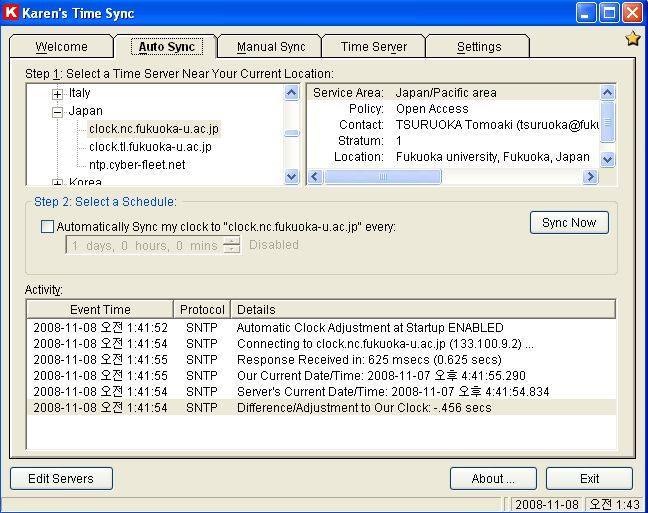Click the schedule interval spinner arrows
648x513 pixels.
coord(231,245)
